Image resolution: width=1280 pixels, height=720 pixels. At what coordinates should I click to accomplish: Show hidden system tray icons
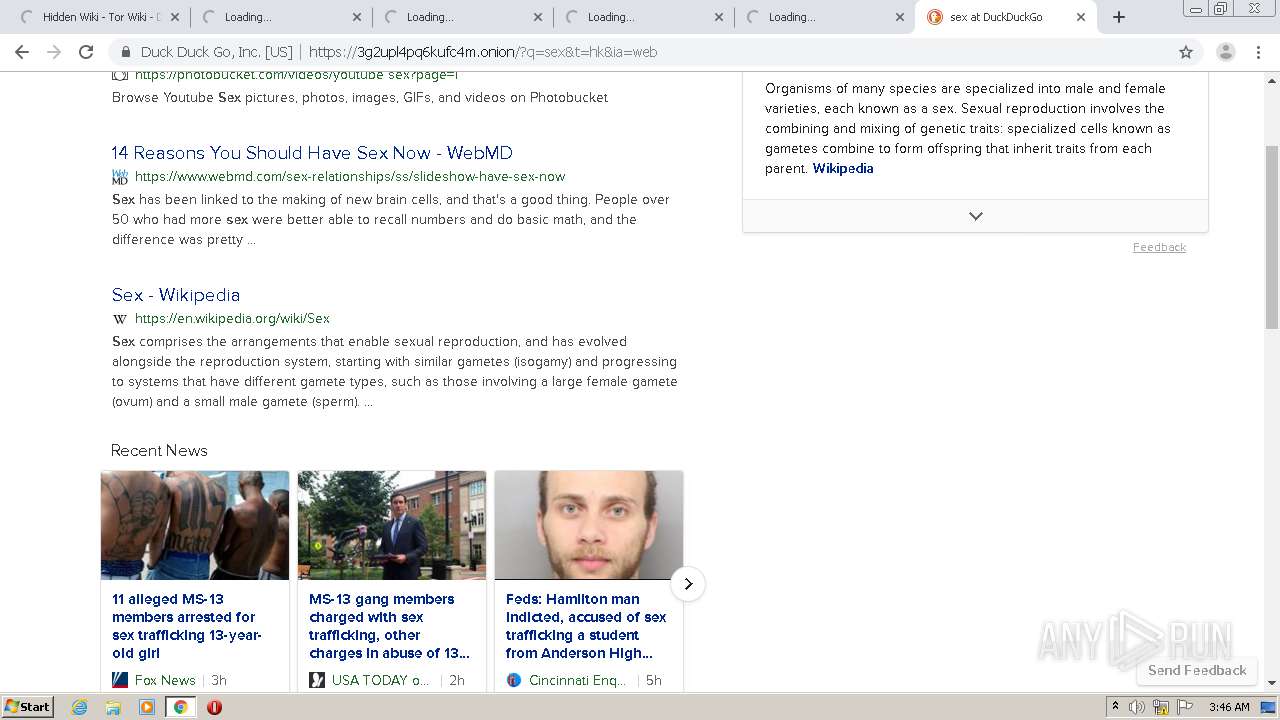[1115, 706]
